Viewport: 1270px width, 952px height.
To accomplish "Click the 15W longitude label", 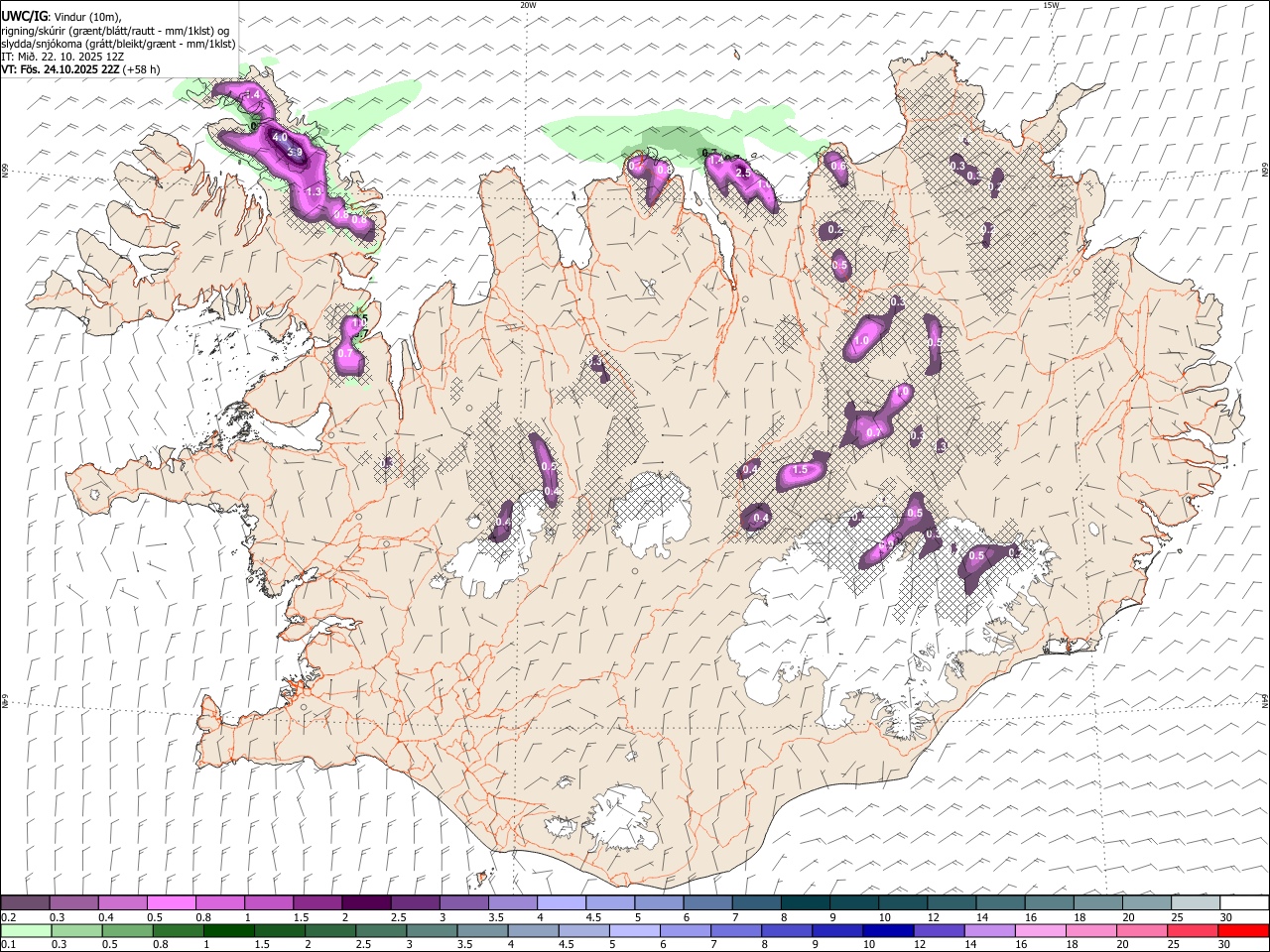I will point(1051,5).
